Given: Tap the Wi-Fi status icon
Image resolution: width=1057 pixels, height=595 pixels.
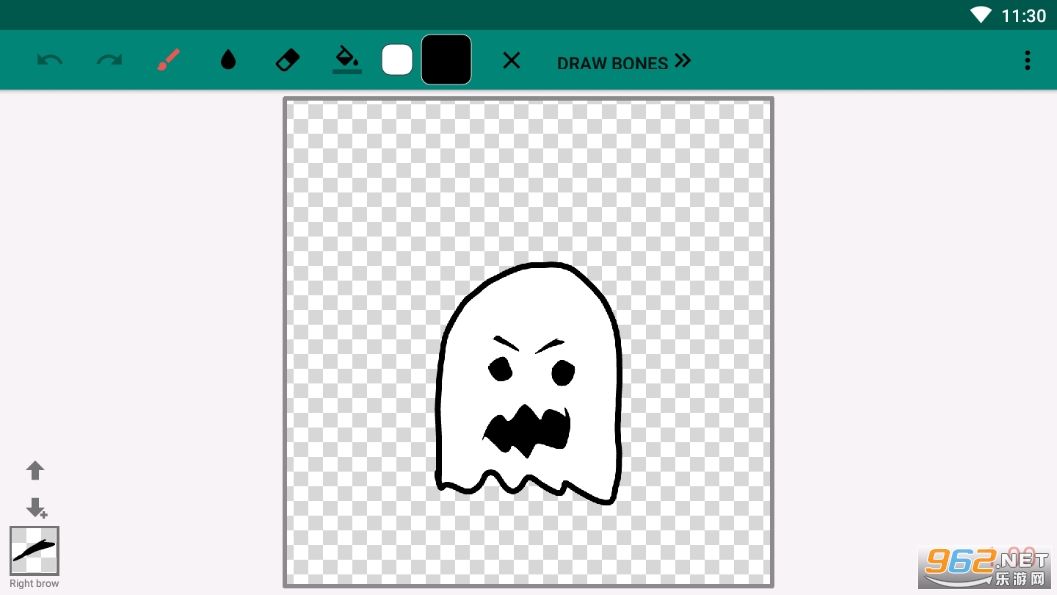Looking at the screenshot, I should click(980, 15).
